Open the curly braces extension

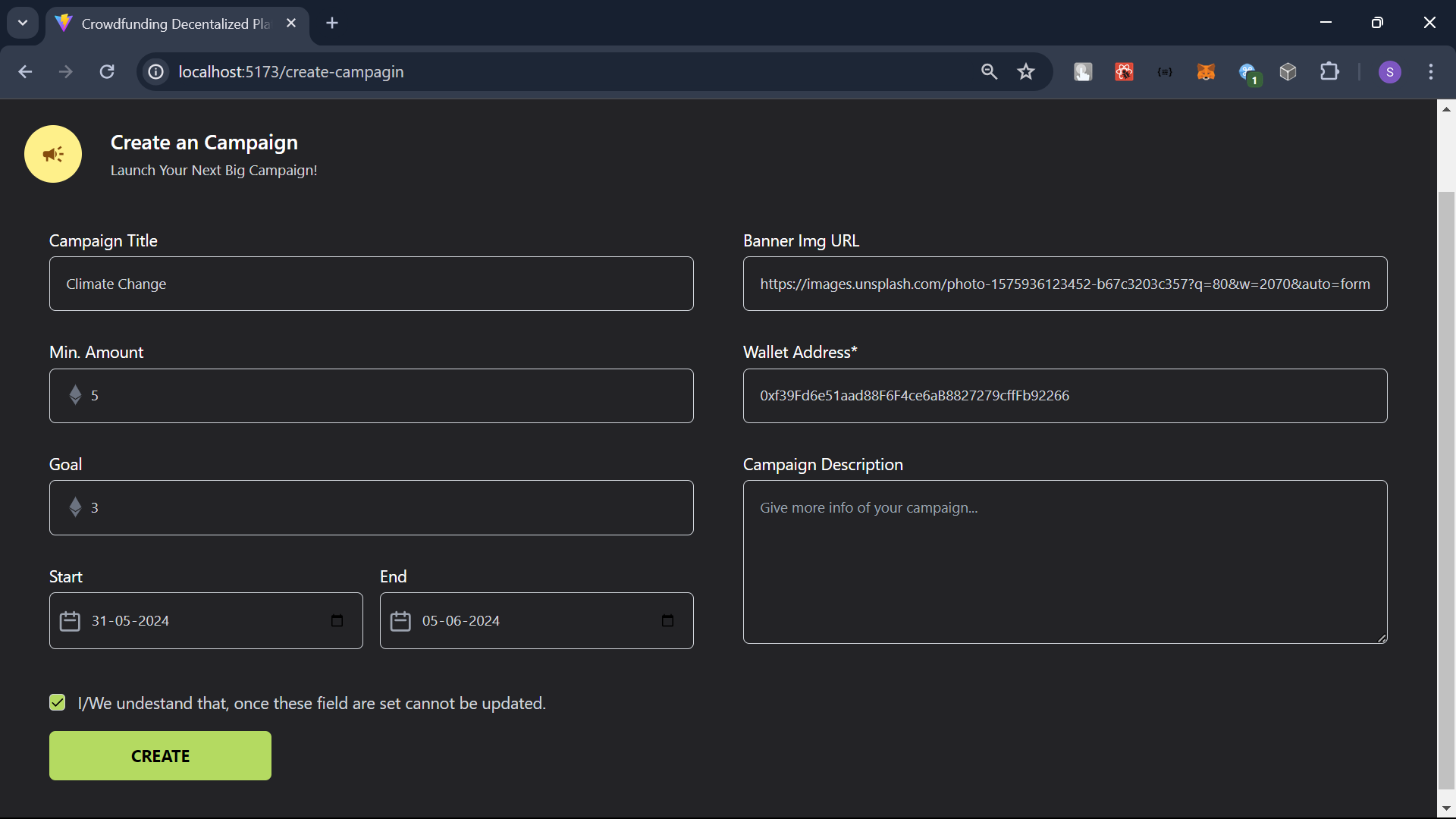(x=1165, y=71)
